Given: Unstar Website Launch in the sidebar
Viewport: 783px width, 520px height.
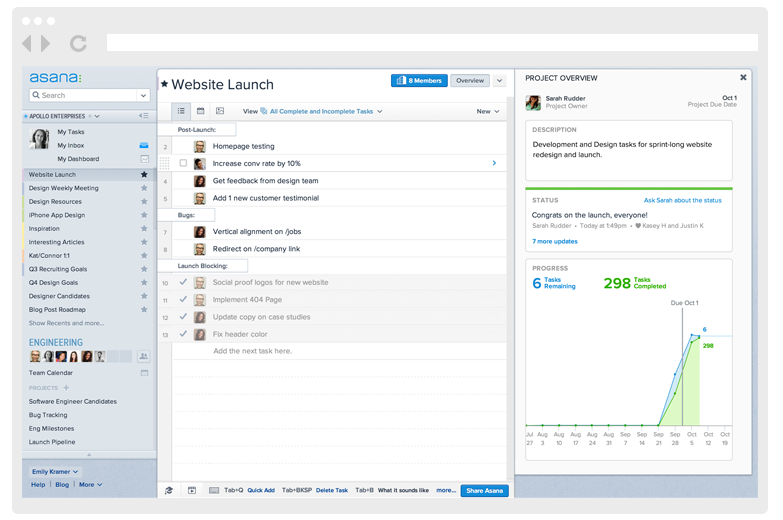Looking at the screenshot, I should click(144, 174).
